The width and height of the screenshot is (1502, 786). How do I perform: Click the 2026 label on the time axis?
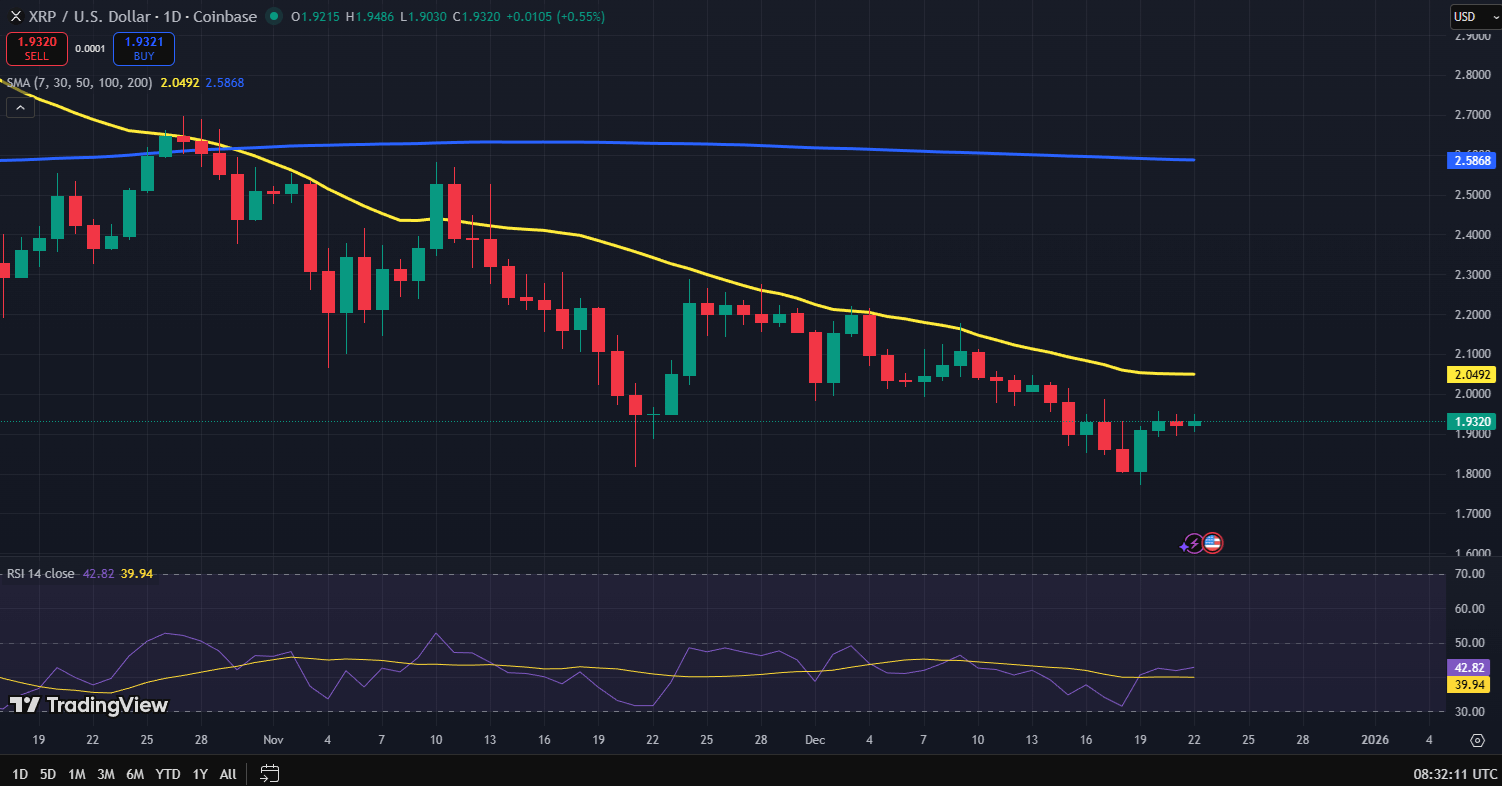click(x=1376, y=740)
